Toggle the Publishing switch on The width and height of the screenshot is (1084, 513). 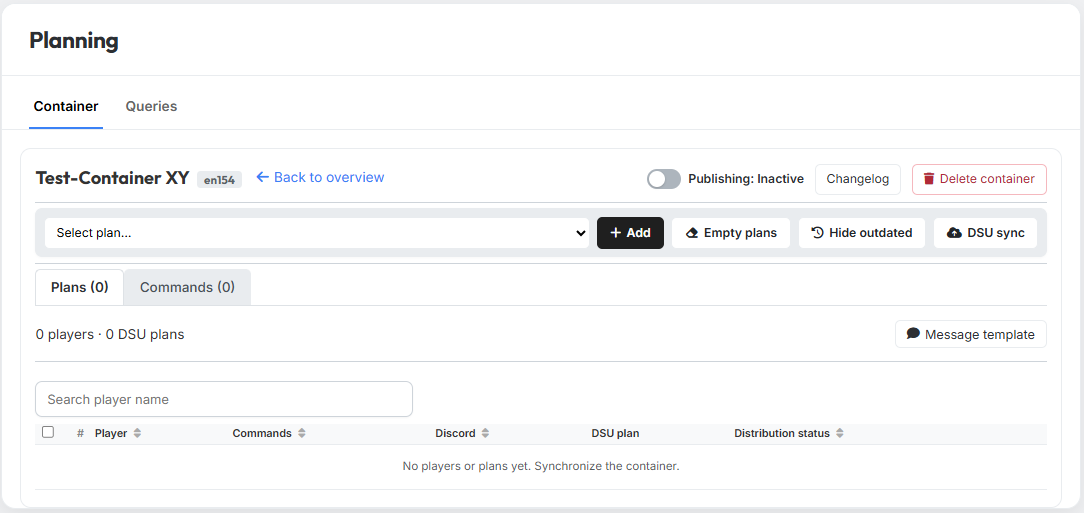click(664, 179)
